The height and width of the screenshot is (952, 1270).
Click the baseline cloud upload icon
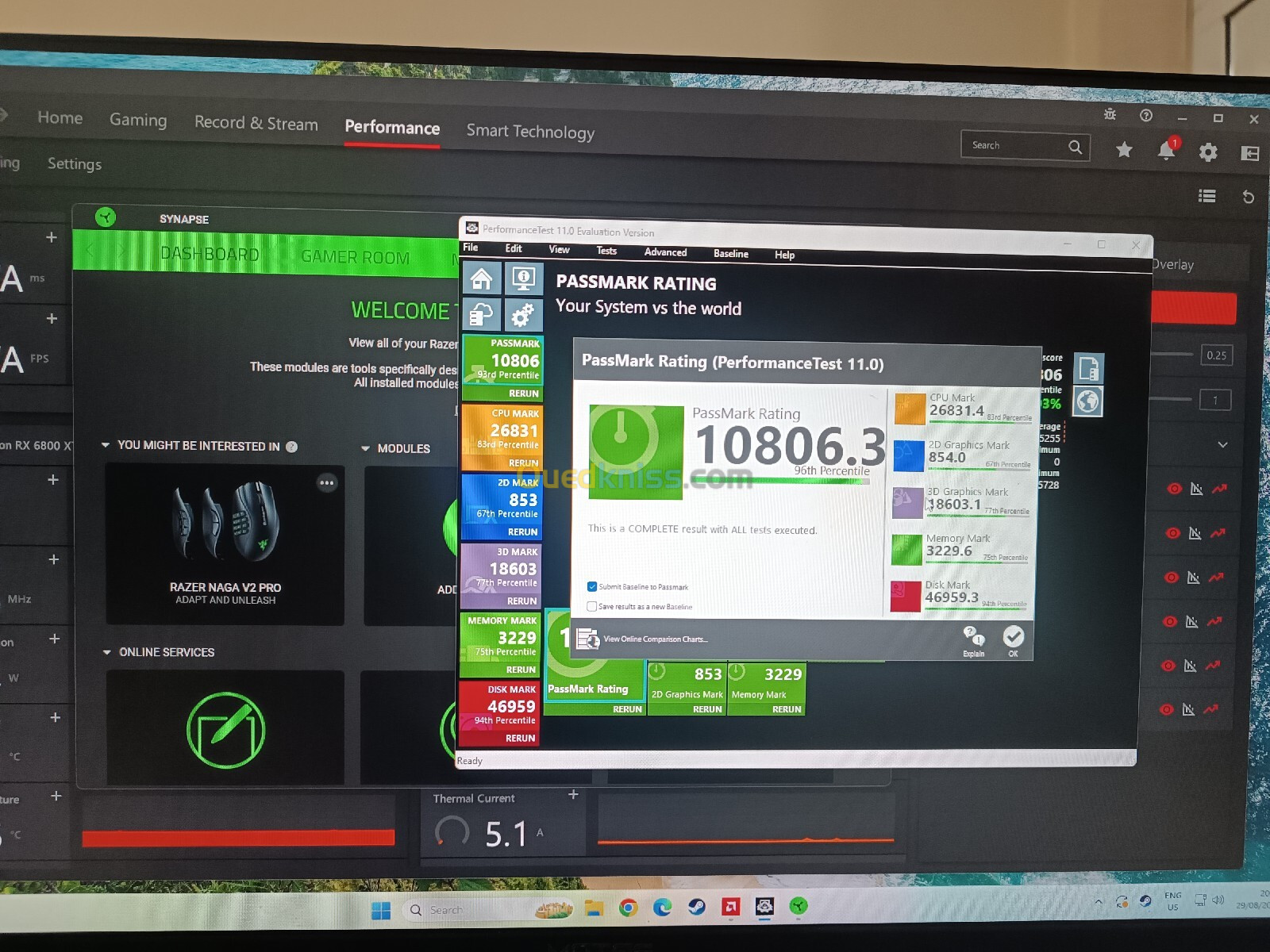coord(482,315)
